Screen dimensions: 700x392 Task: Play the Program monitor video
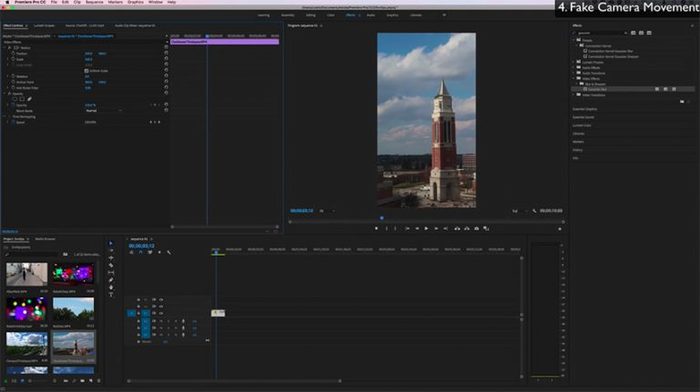pos(426,229)
